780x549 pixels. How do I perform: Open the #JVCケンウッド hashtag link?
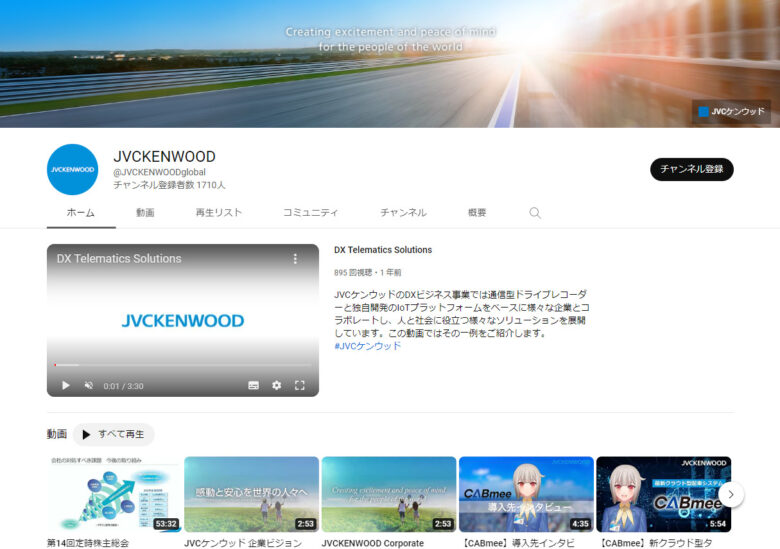click(368, 346)
